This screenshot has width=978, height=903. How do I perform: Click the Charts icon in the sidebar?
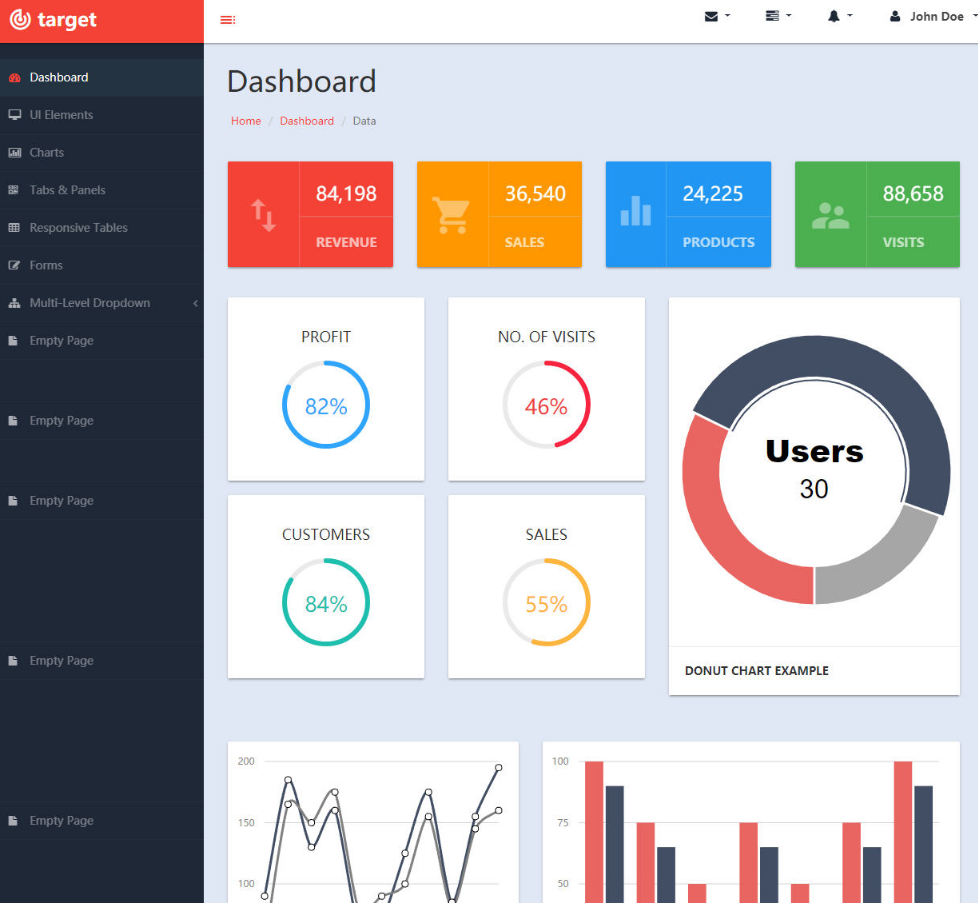14,153
